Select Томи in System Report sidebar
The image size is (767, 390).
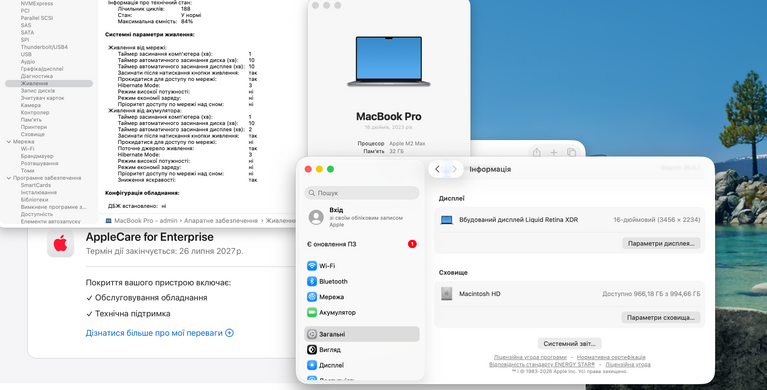coord(27,171)
